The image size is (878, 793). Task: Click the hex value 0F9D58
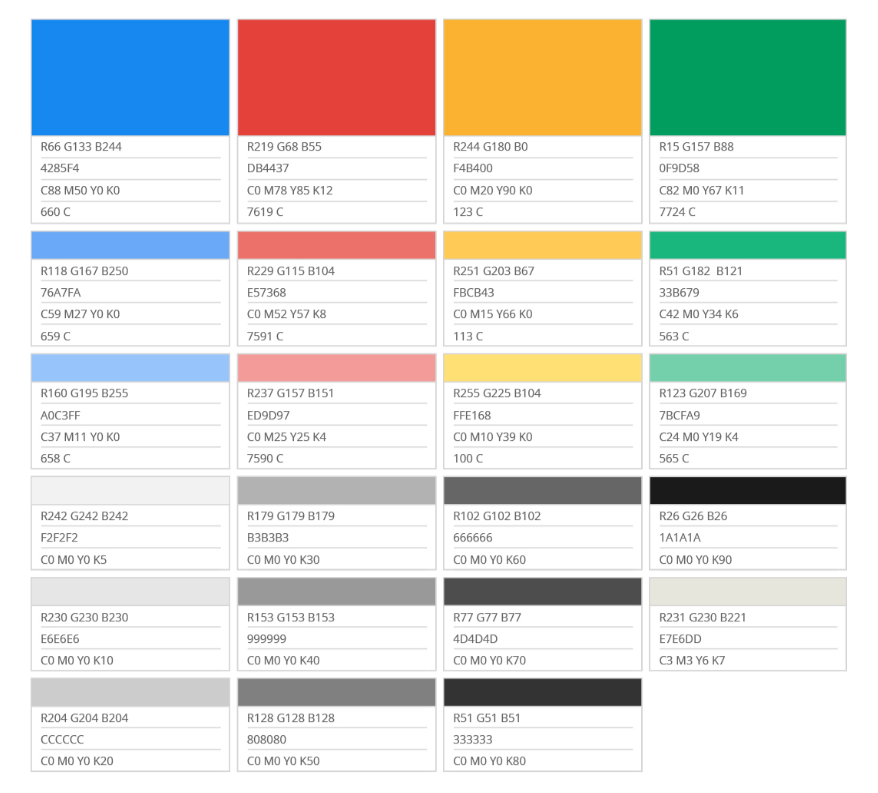(x=679, y=168)
